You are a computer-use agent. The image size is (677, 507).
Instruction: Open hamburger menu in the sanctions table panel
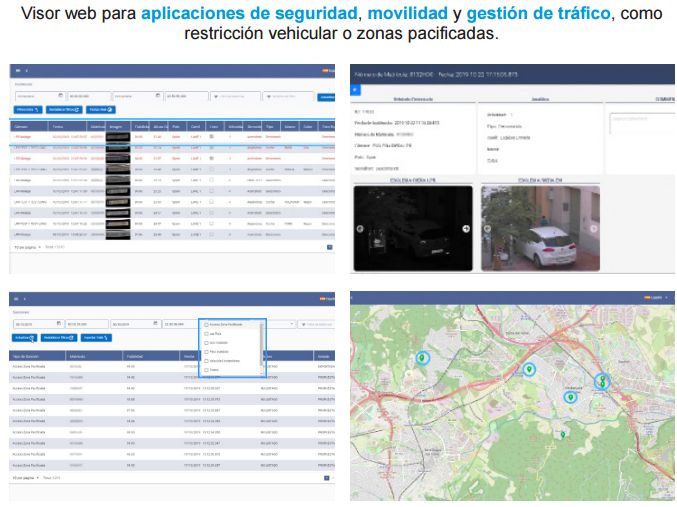point(16,299)
